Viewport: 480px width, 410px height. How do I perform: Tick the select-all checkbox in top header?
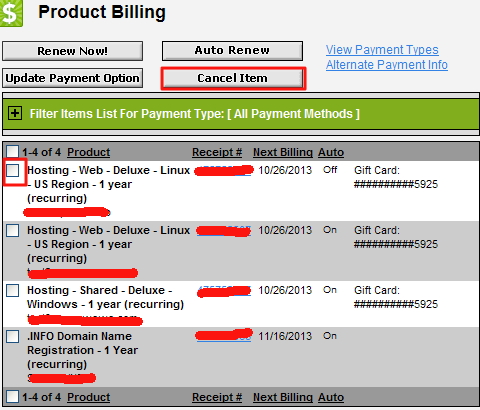[x=12, y=151]
